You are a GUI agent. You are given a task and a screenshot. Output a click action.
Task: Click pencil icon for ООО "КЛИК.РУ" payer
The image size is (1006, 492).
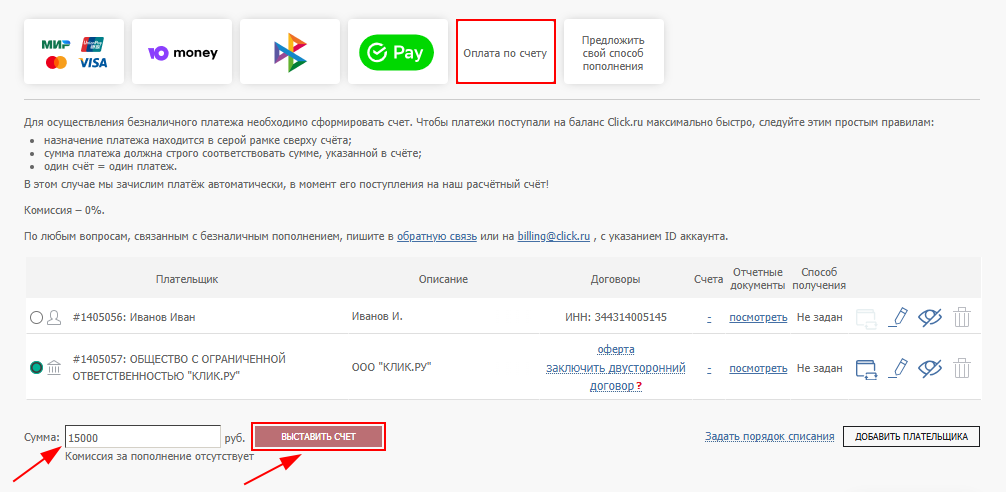(x=899, y=368)
